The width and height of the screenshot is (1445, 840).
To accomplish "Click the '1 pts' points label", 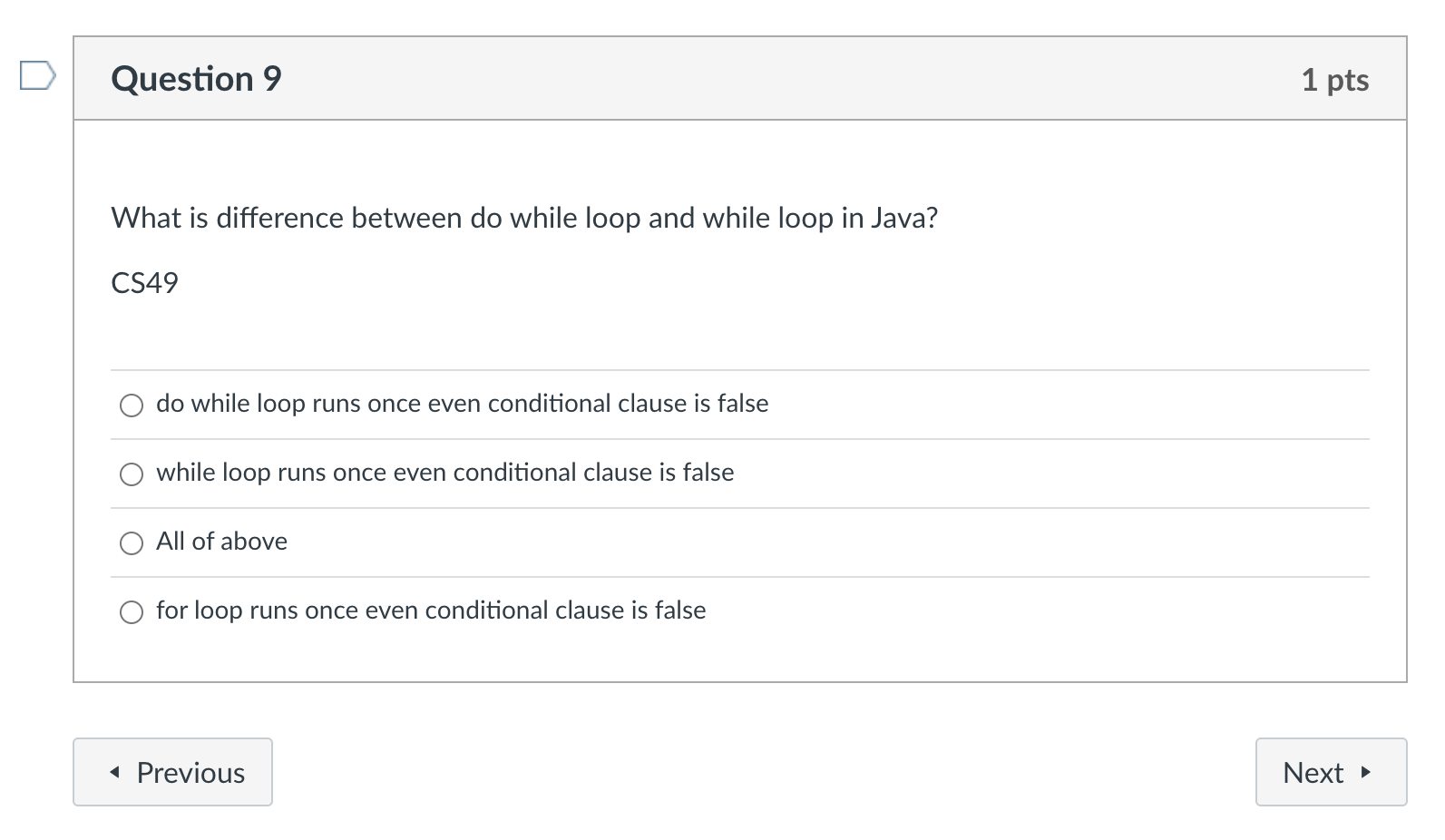I will point(1334,80).
